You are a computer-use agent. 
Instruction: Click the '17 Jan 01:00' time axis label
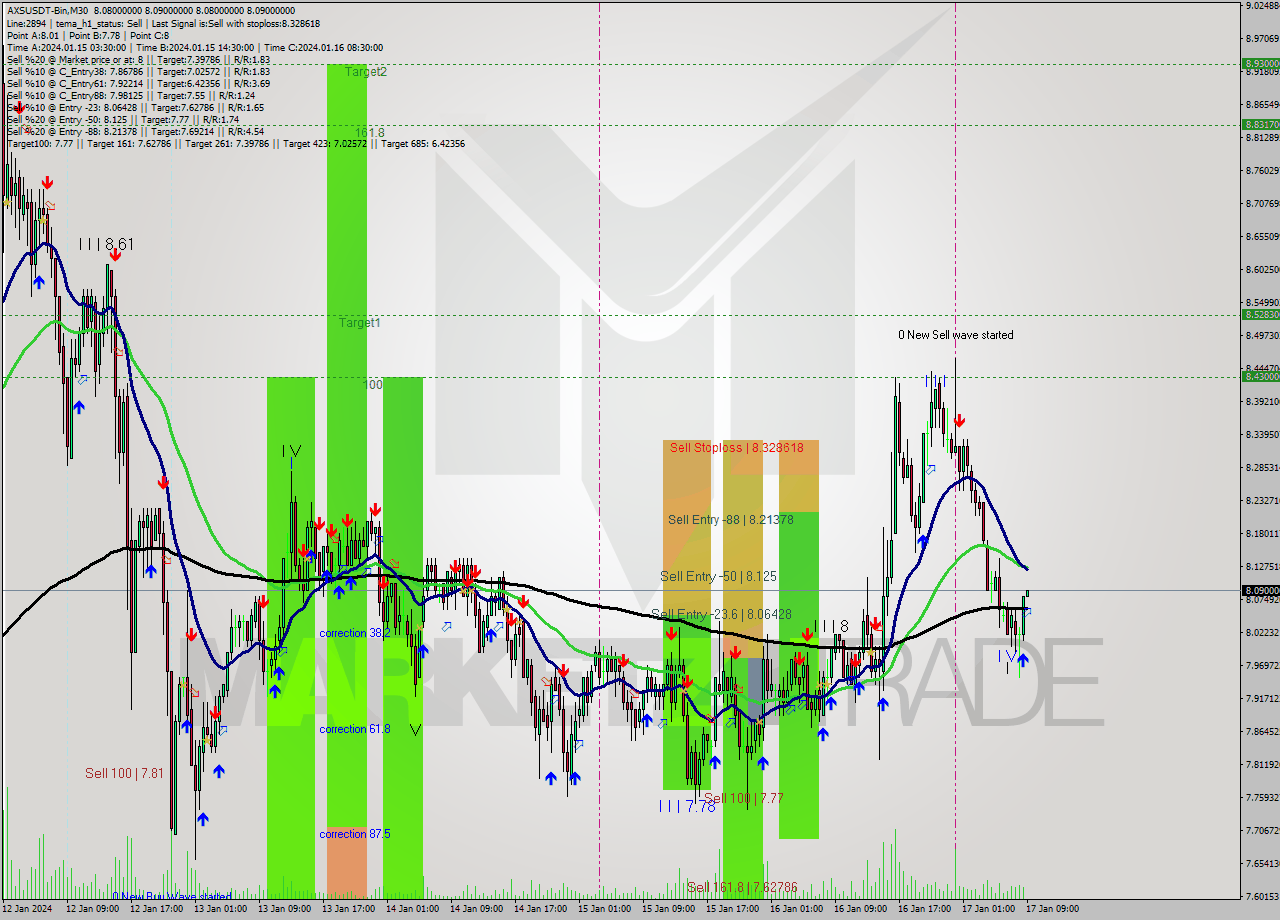point(989,909)
